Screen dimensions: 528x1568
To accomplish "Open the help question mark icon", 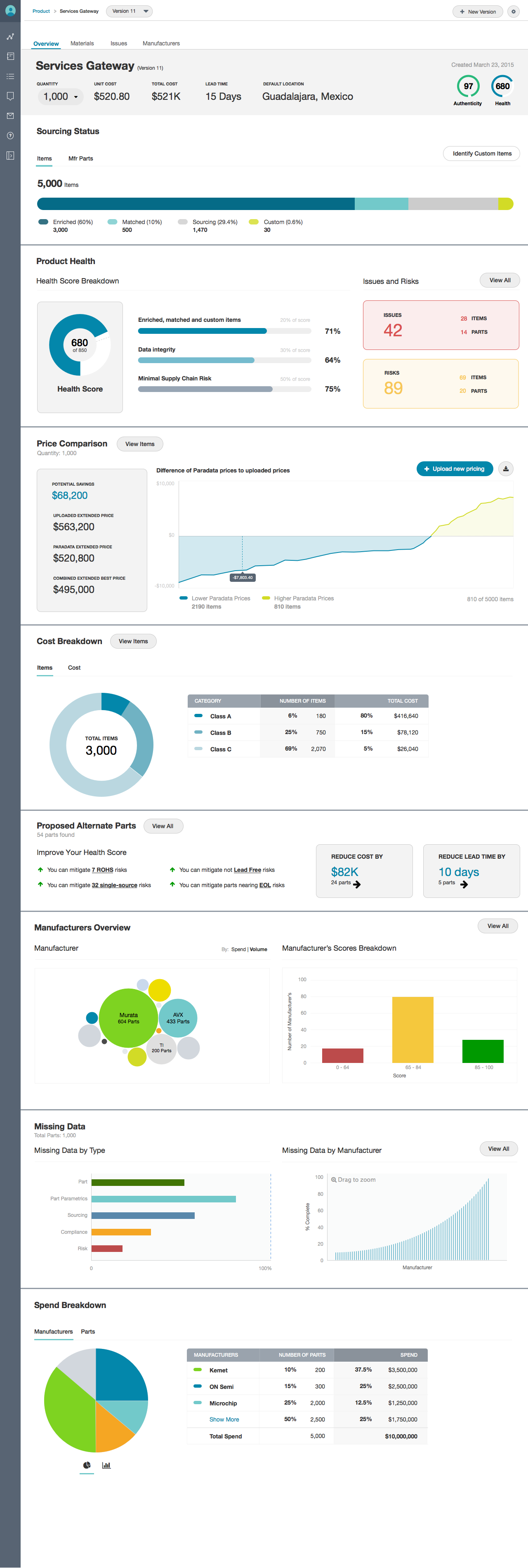I will tap(10, 136).
